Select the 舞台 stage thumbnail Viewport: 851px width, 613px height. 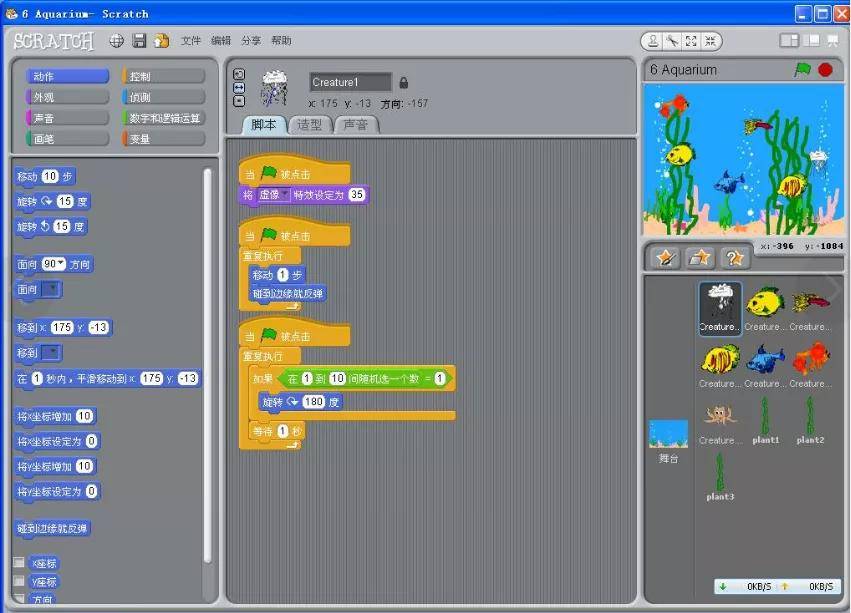[x=668, y=440]
